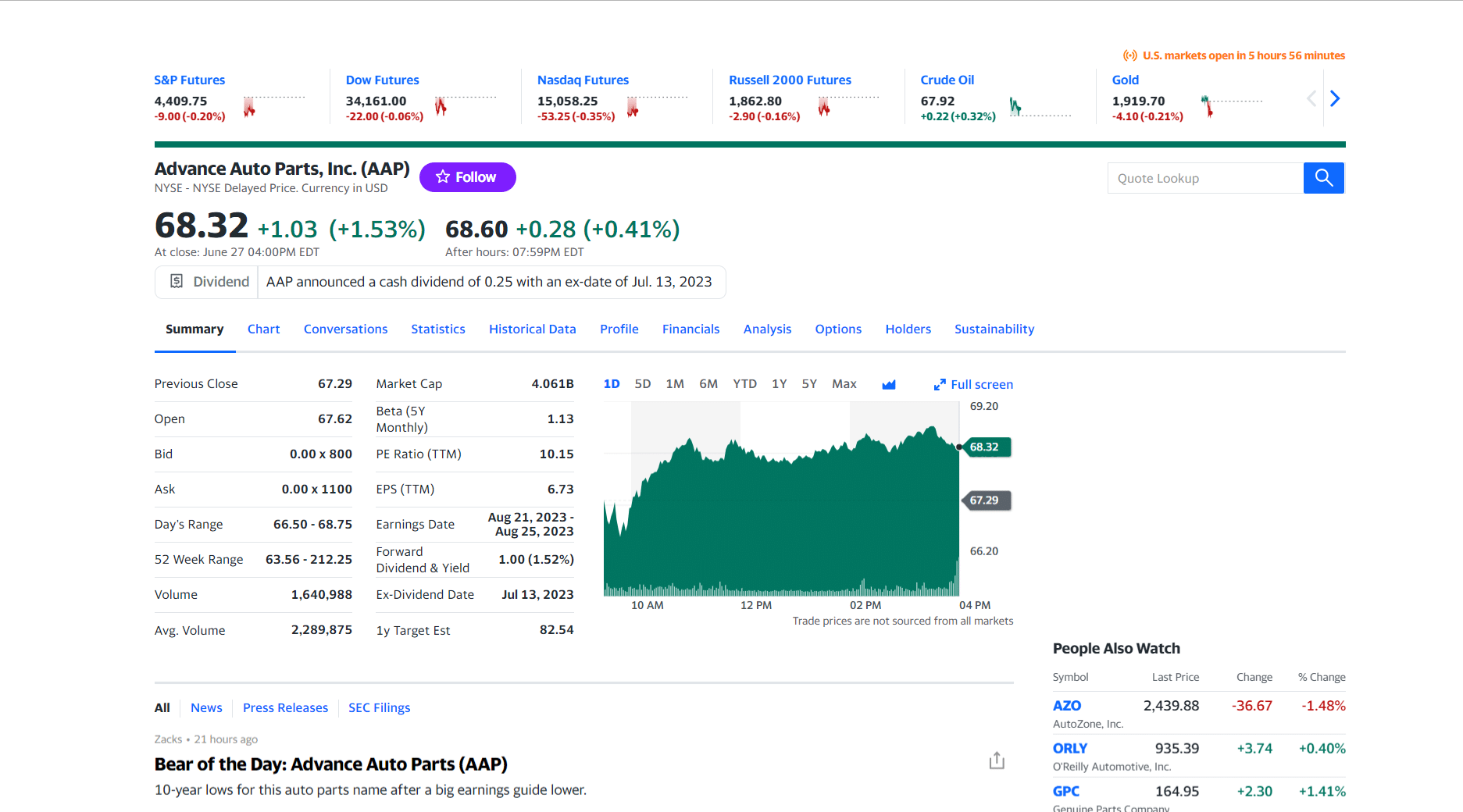
Task: Open the Statistics tab
Action: pyautogui.click(x=437, y=329)
